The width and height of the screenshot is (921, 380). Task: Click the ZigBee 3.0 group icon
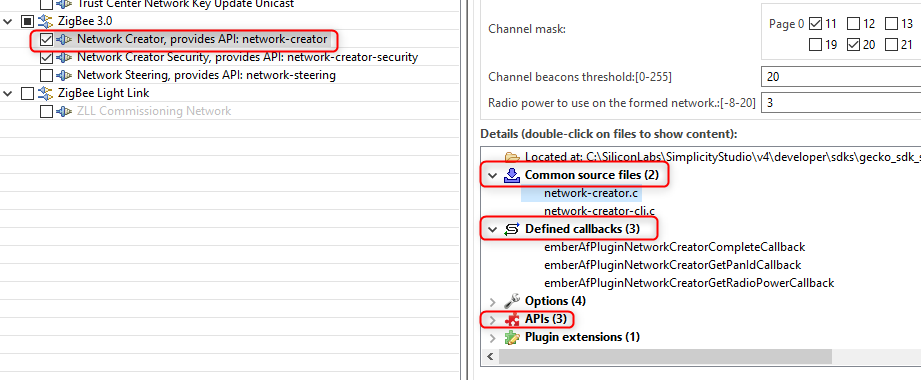tap(46, 22)
